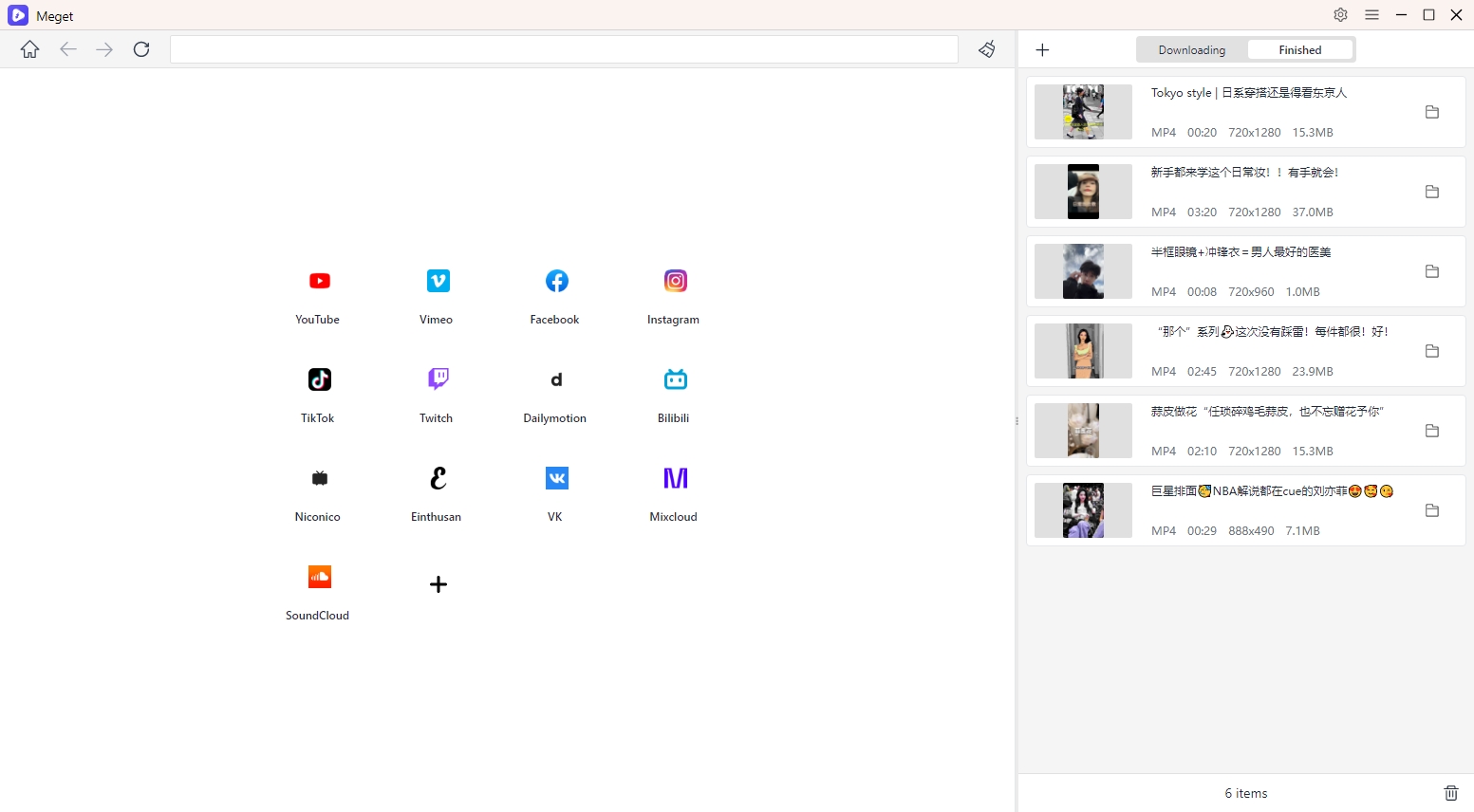
Task: Open the TikTok shortcut
Action: coord(319,379)
